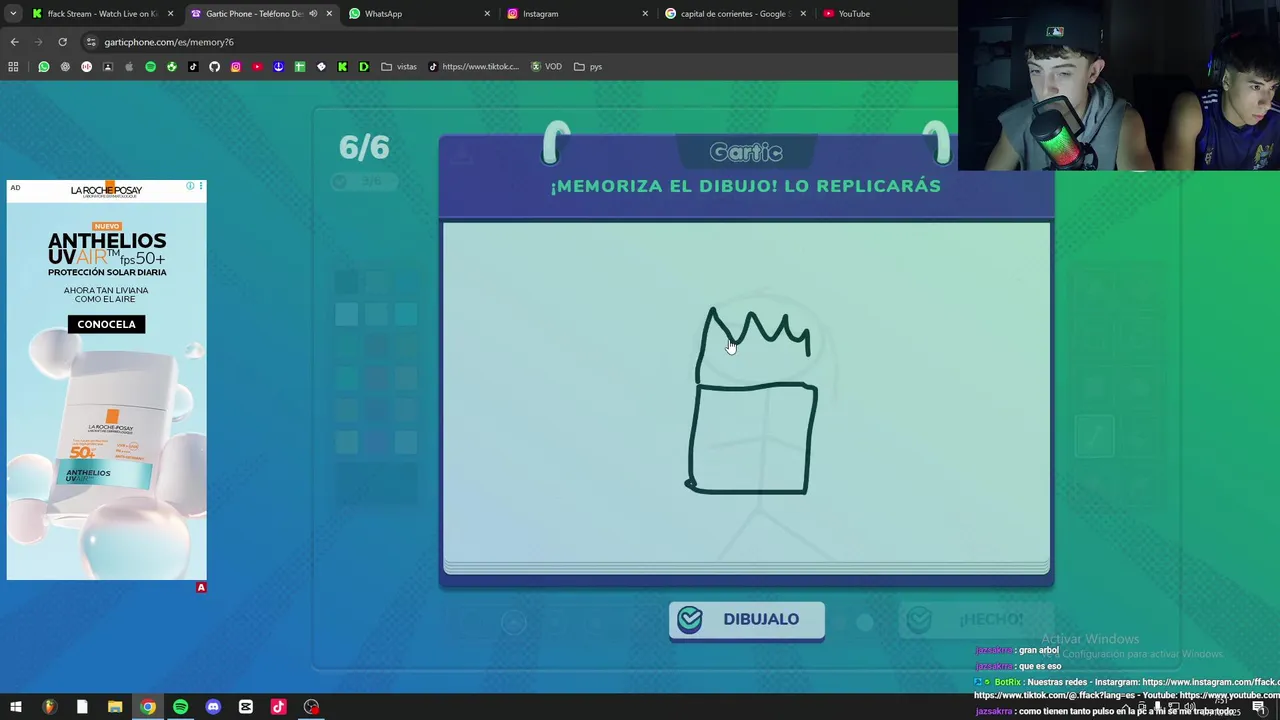Open OBS Studio from the taskbar
1280x720 pixels.
pos(312,707)
